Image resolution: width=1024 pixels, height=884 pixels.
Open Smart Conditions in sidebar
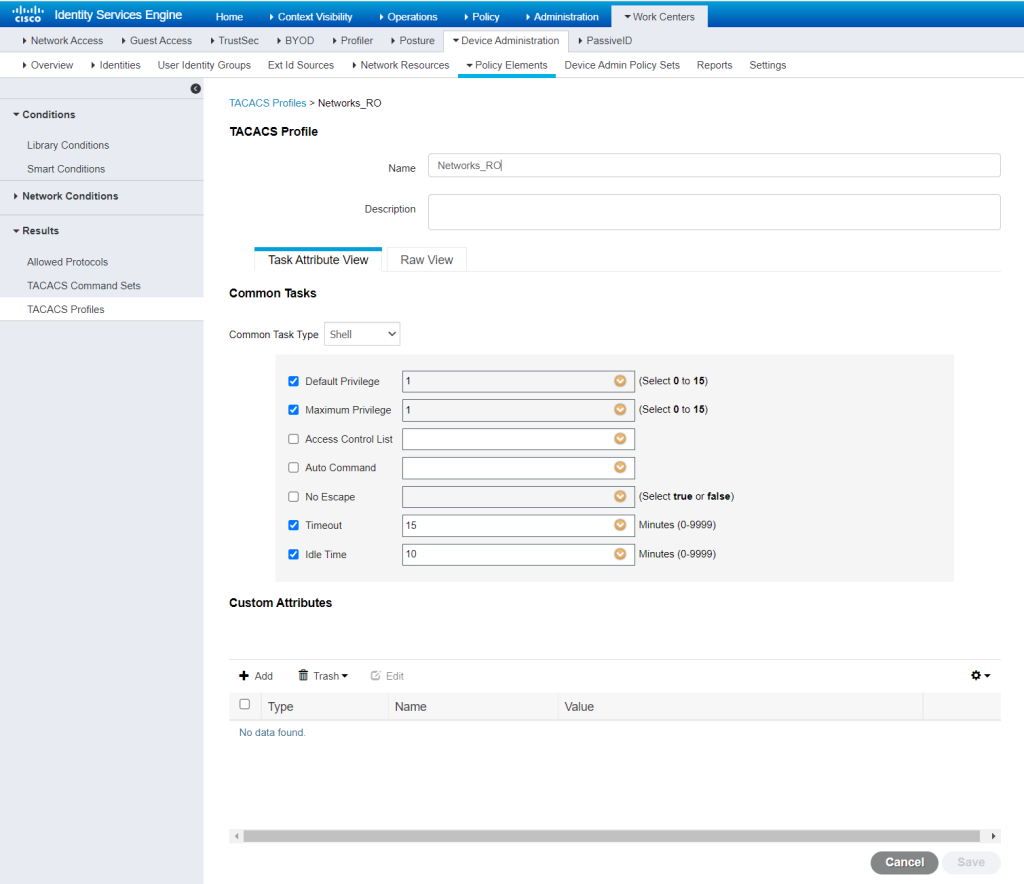(x=66, y=168)
